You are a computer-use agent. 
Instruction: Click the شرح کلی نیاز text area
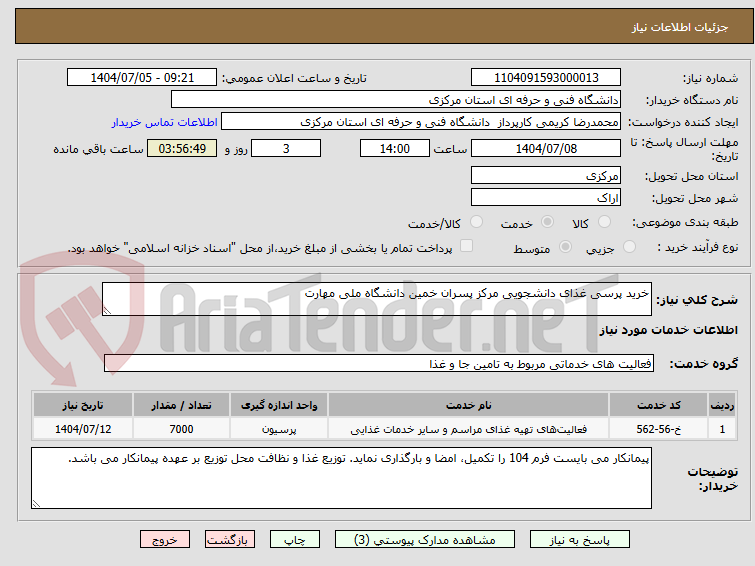(377, 299)
